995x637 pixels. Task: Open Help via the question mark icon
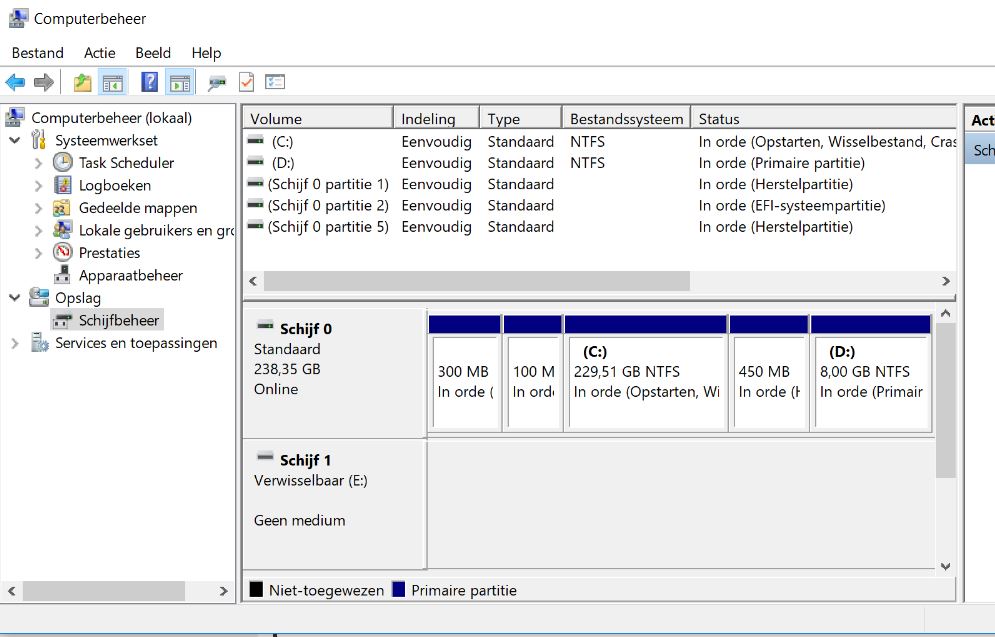[x=149, y=82]
